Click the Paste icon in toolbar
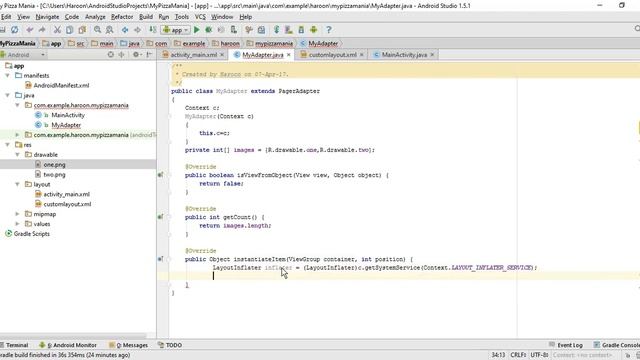 click(x=82, y=30)
